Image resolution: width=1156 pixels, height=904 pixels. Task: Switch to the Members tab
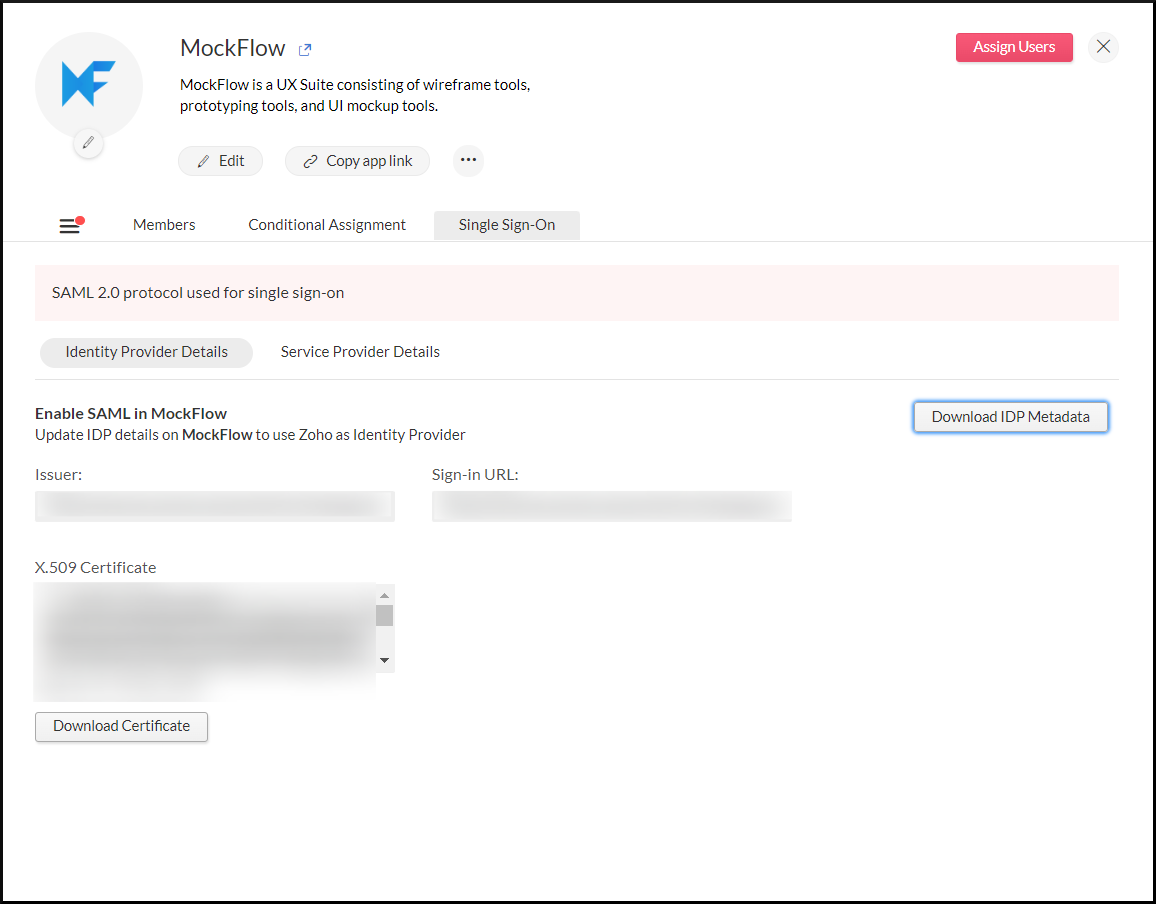click(163, 224)
